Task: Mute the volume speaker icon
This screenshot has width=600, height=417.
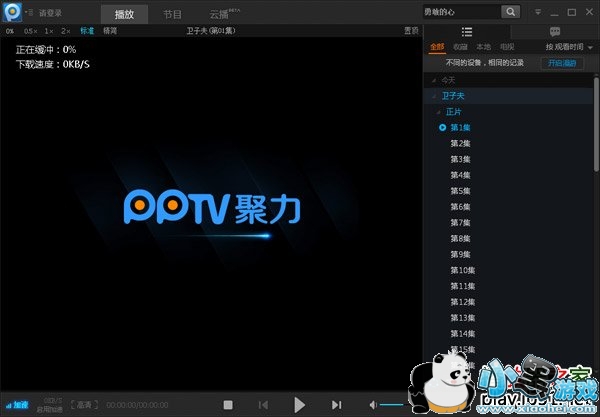Action: (x=373, y=405)
